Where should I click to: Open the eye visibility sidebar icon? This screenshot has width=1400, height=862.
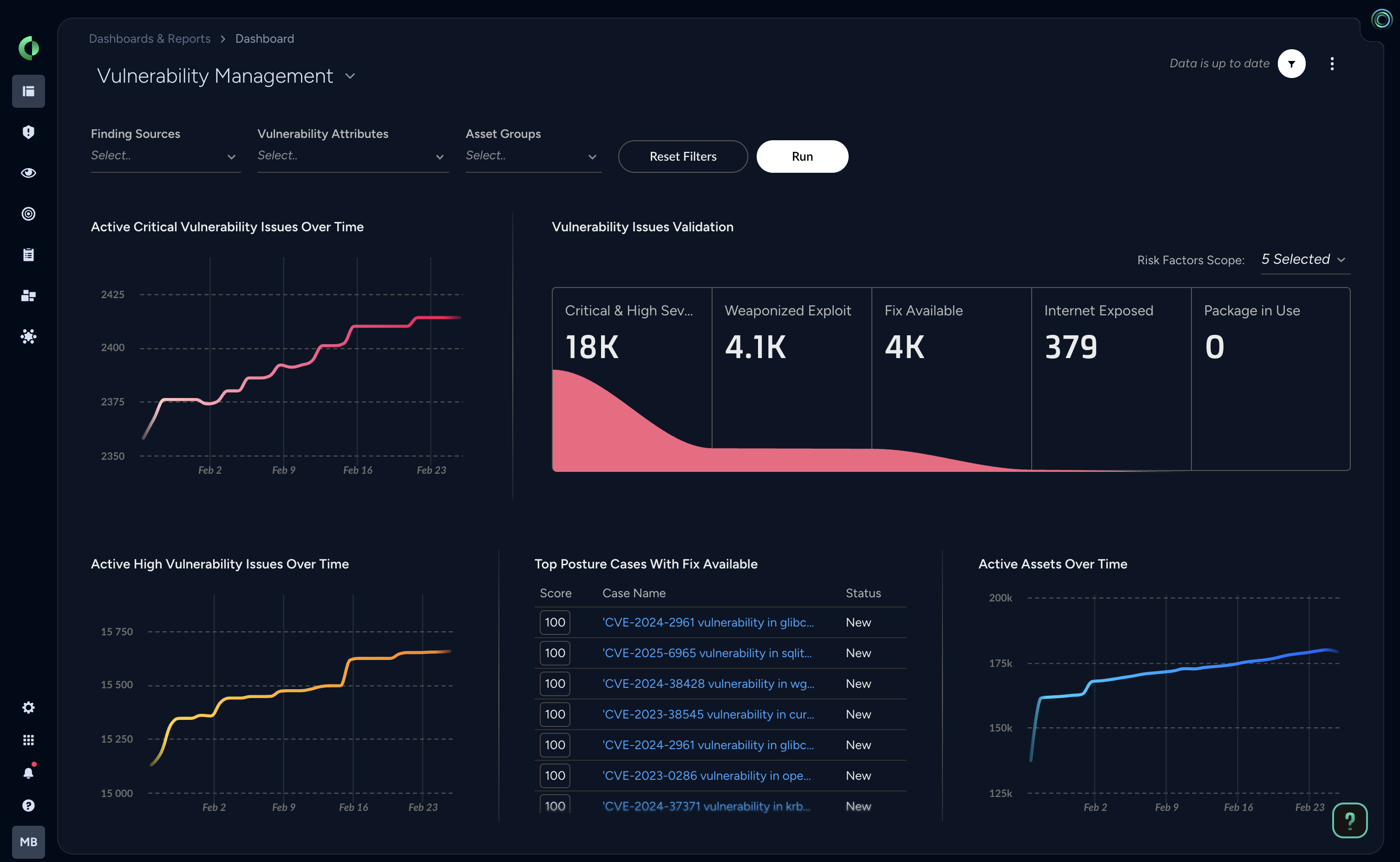point(28,173)
